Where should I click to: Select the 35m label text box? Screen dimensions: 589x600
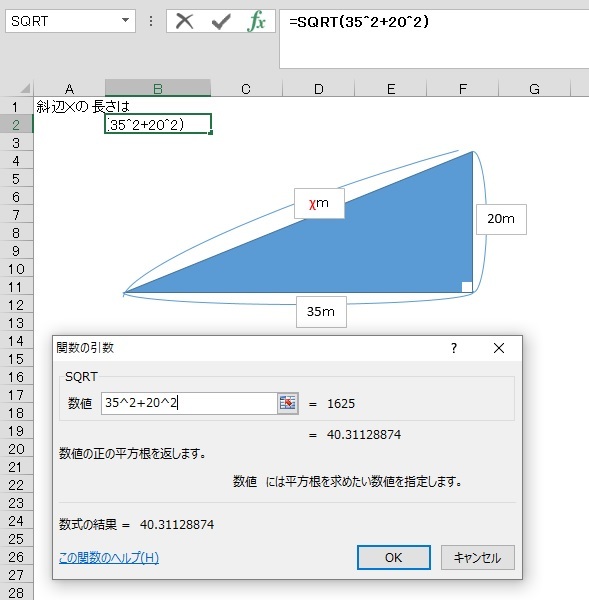(x=321, y=311)
